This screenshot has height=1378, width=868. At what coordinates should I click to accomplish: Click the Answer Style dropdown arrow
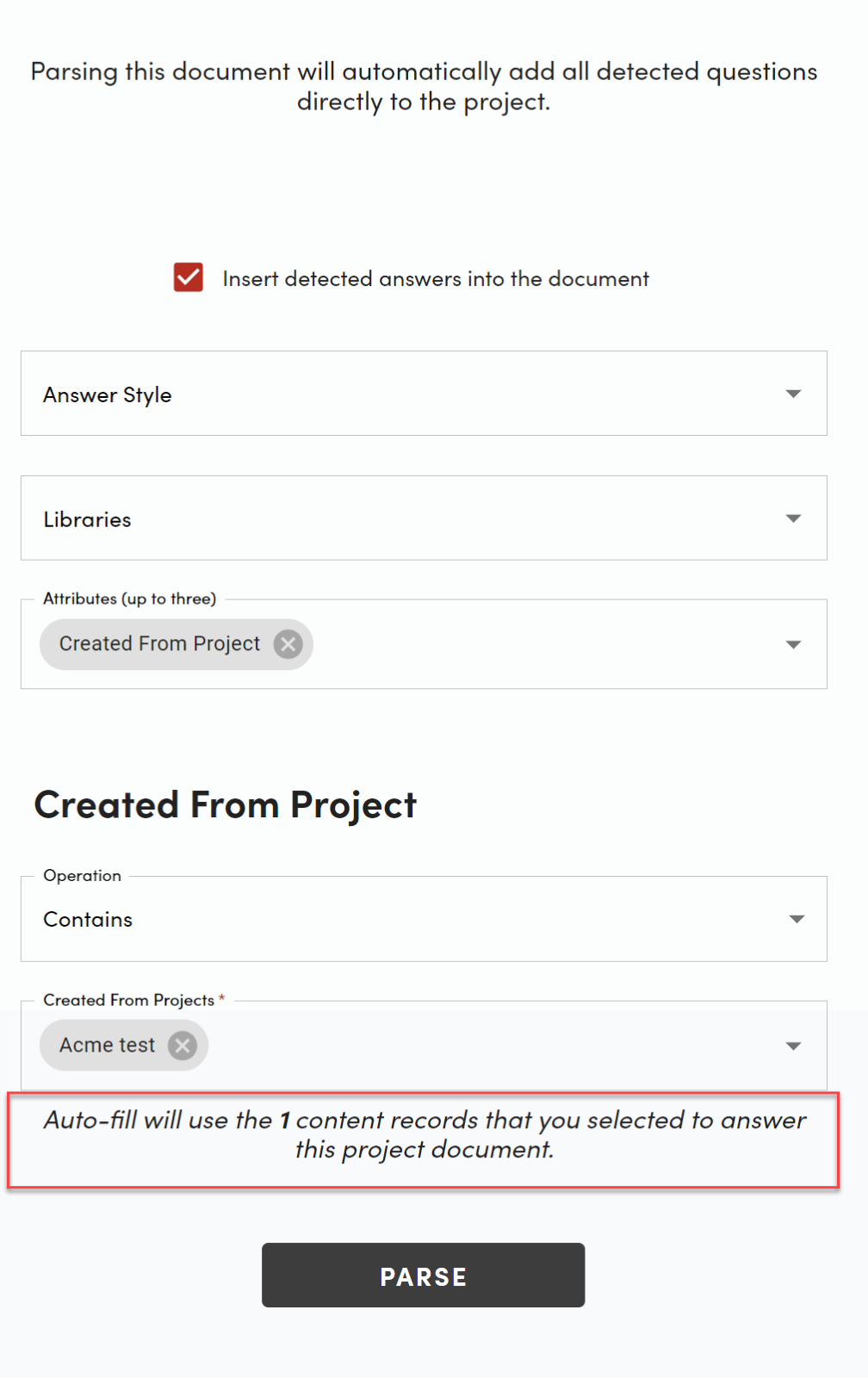[x=793, y=394]
